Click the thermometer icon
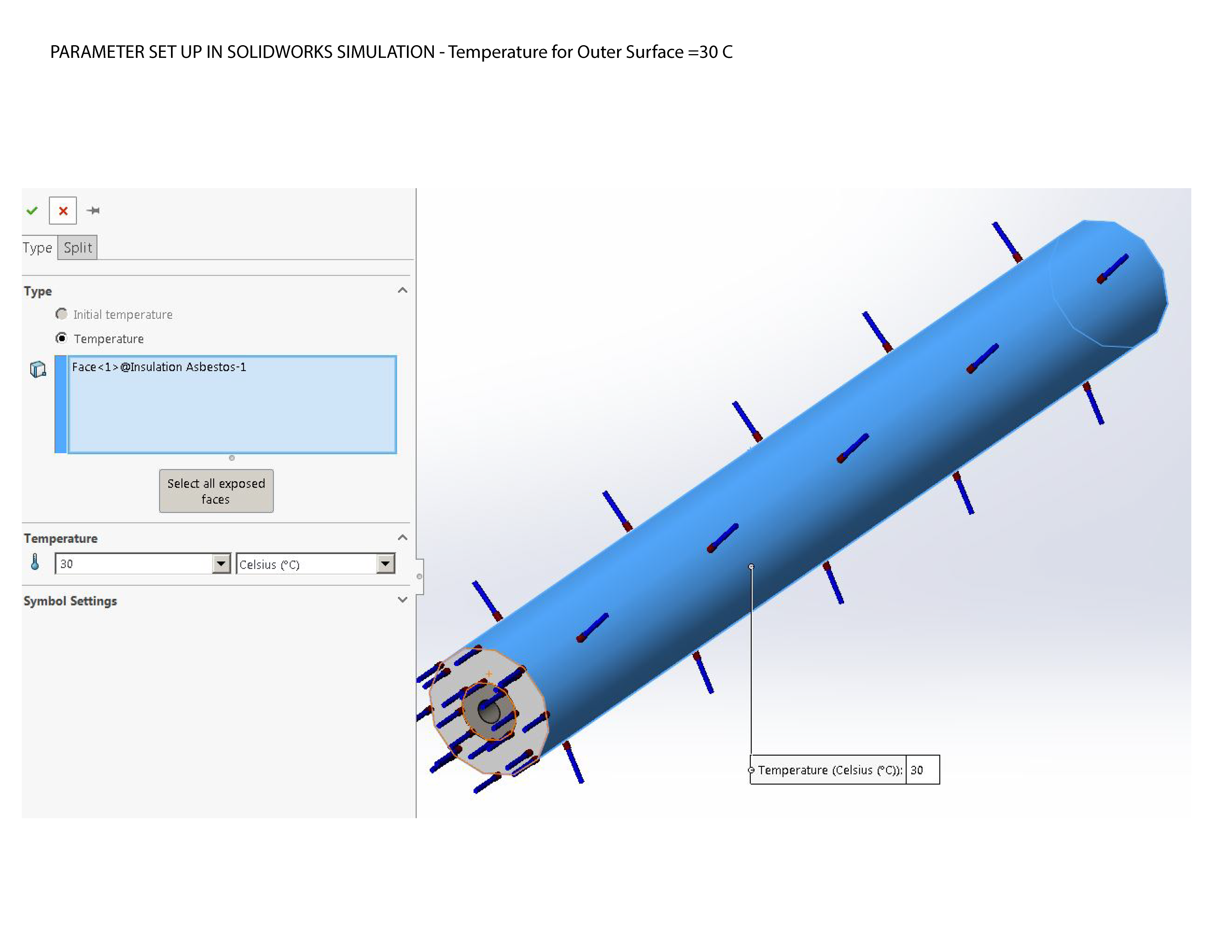Screen dimensions: 1232x952 (35, 562)
